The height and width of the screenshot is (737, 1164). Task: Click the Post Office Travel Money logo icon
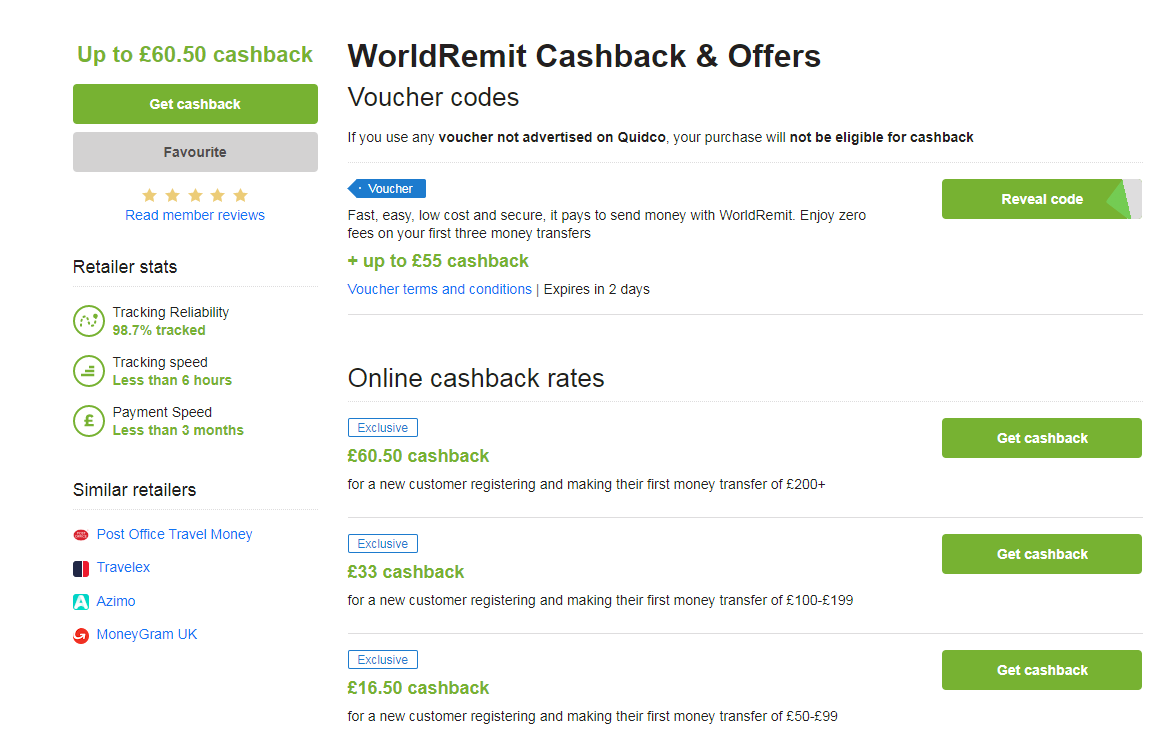[x=81, y=534]
